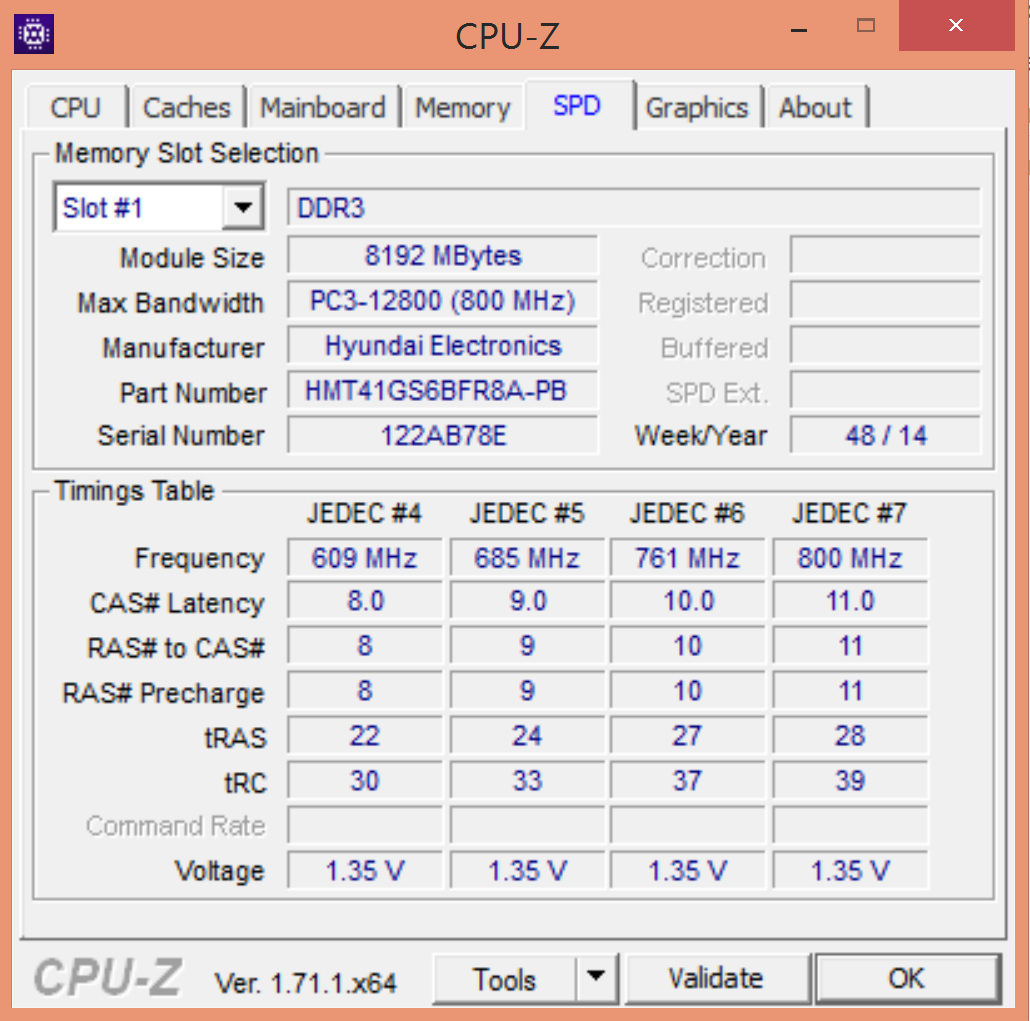
Task: Click the CAS# Latency value 9.0
Action: (527, 601)
